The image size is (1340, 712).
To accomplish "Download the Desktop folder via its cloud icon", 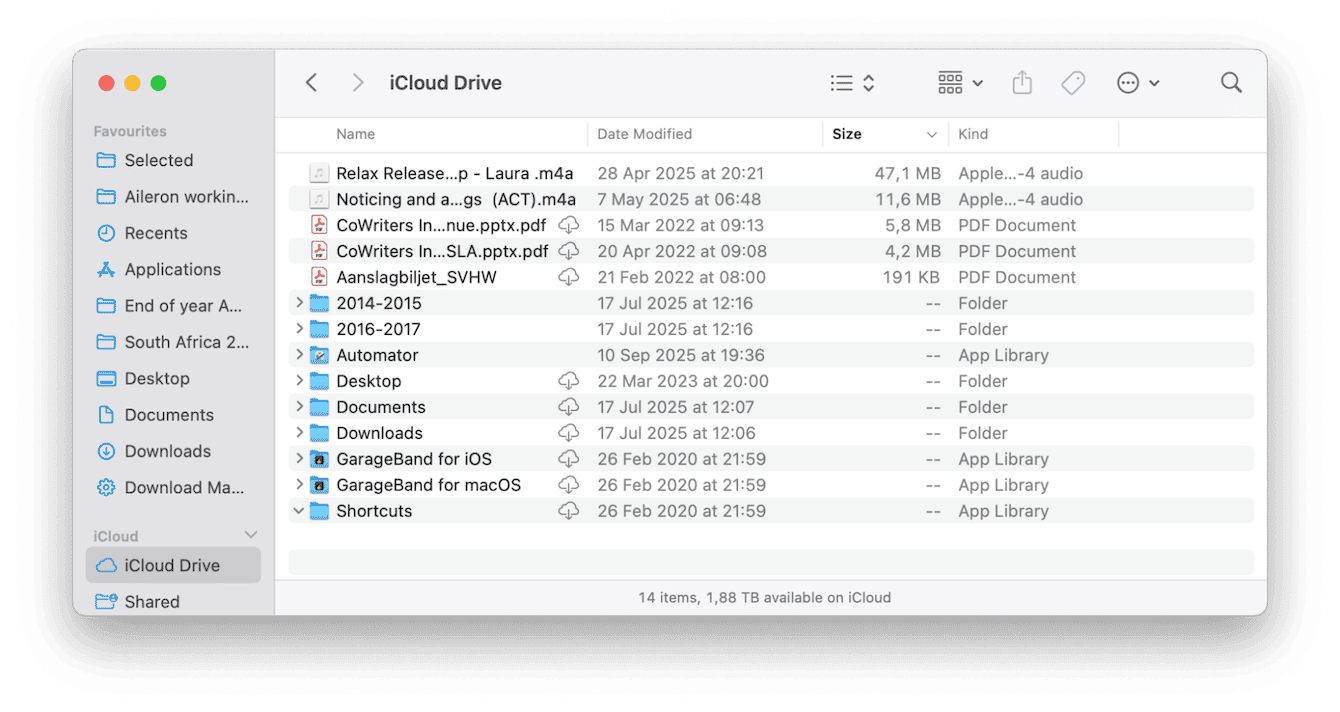I will click(x=569, y=381).
